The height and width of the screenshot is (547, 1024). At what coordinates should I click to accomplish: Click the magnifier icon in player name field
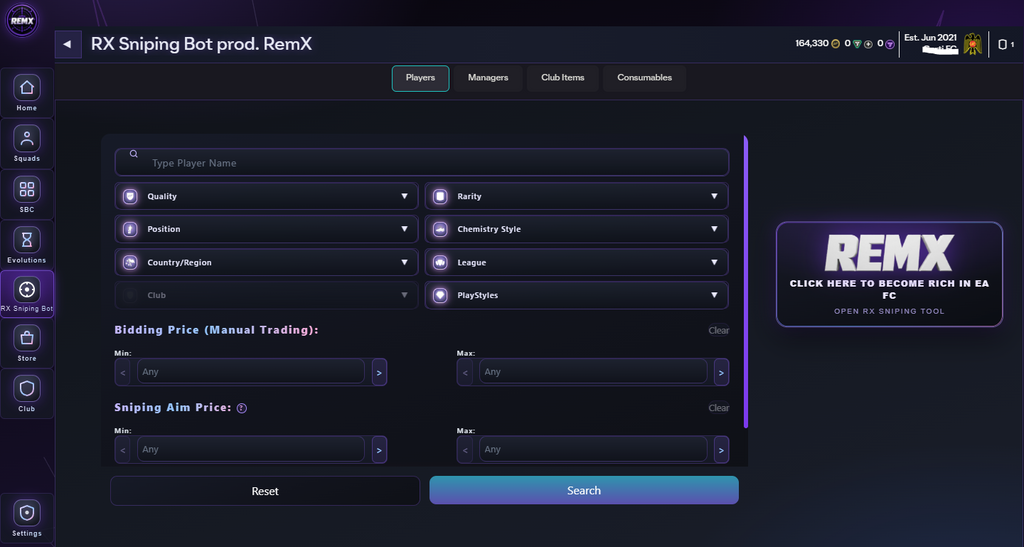pyautogui.click(x=133, y=154)
